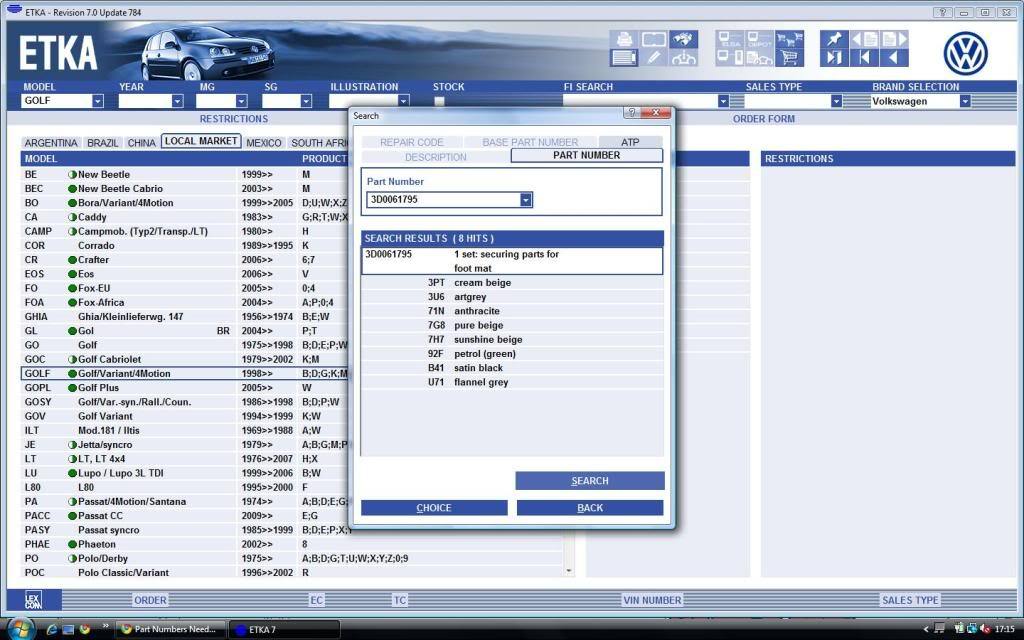This screenshot has height=640, width=1024.
Task: Click the printer icon in the toolbar
Action: pos(624,39)
